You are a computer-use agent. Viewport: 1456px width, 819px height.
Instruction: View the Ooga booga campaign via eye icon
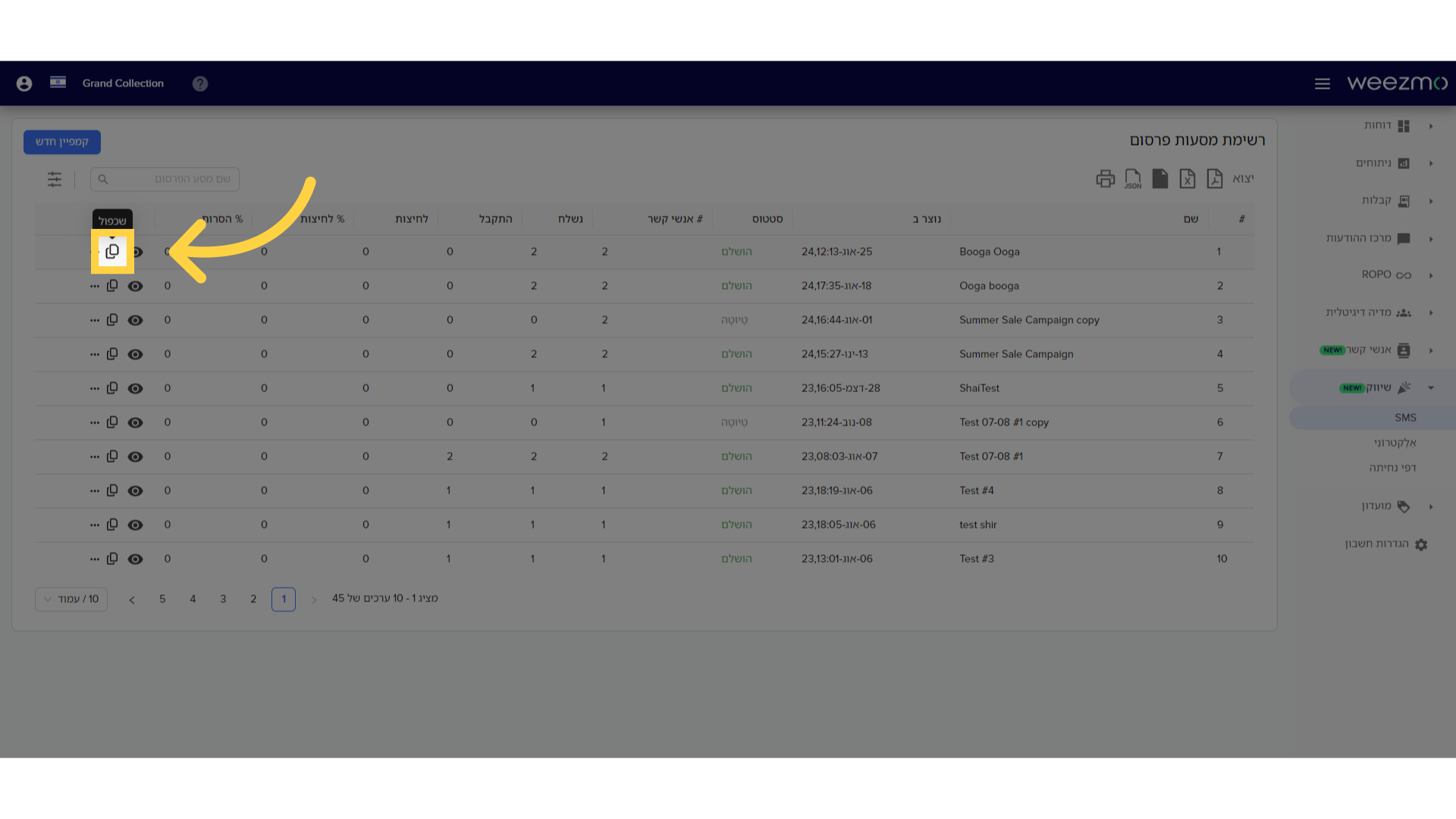pyautogui.click(x=135, y=287)
